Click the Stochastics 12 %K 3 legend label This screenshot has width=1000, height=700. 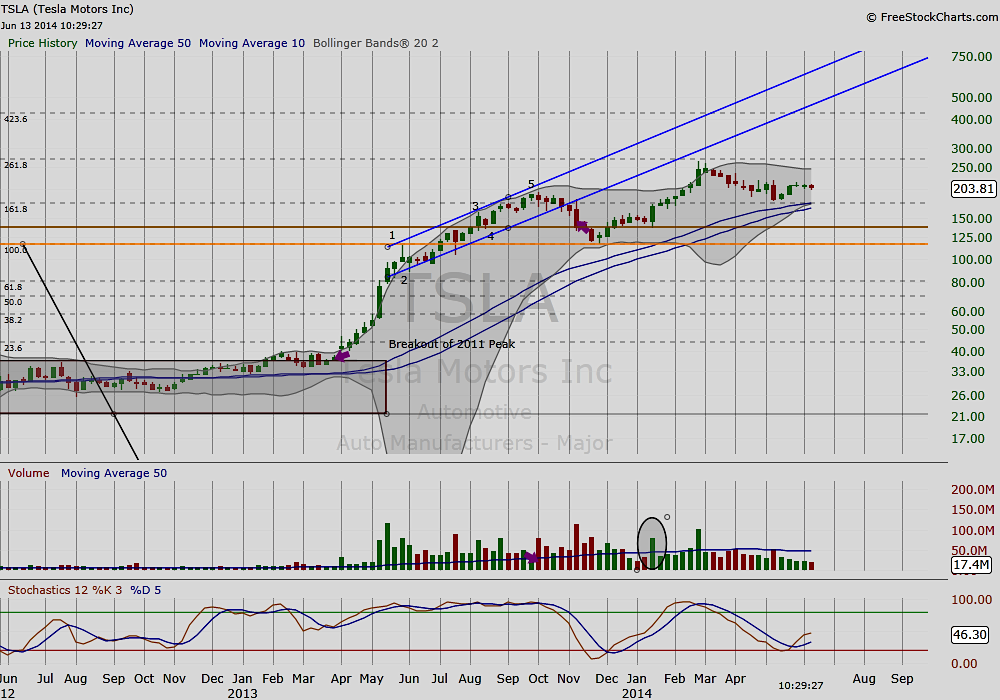click(65, 590)
